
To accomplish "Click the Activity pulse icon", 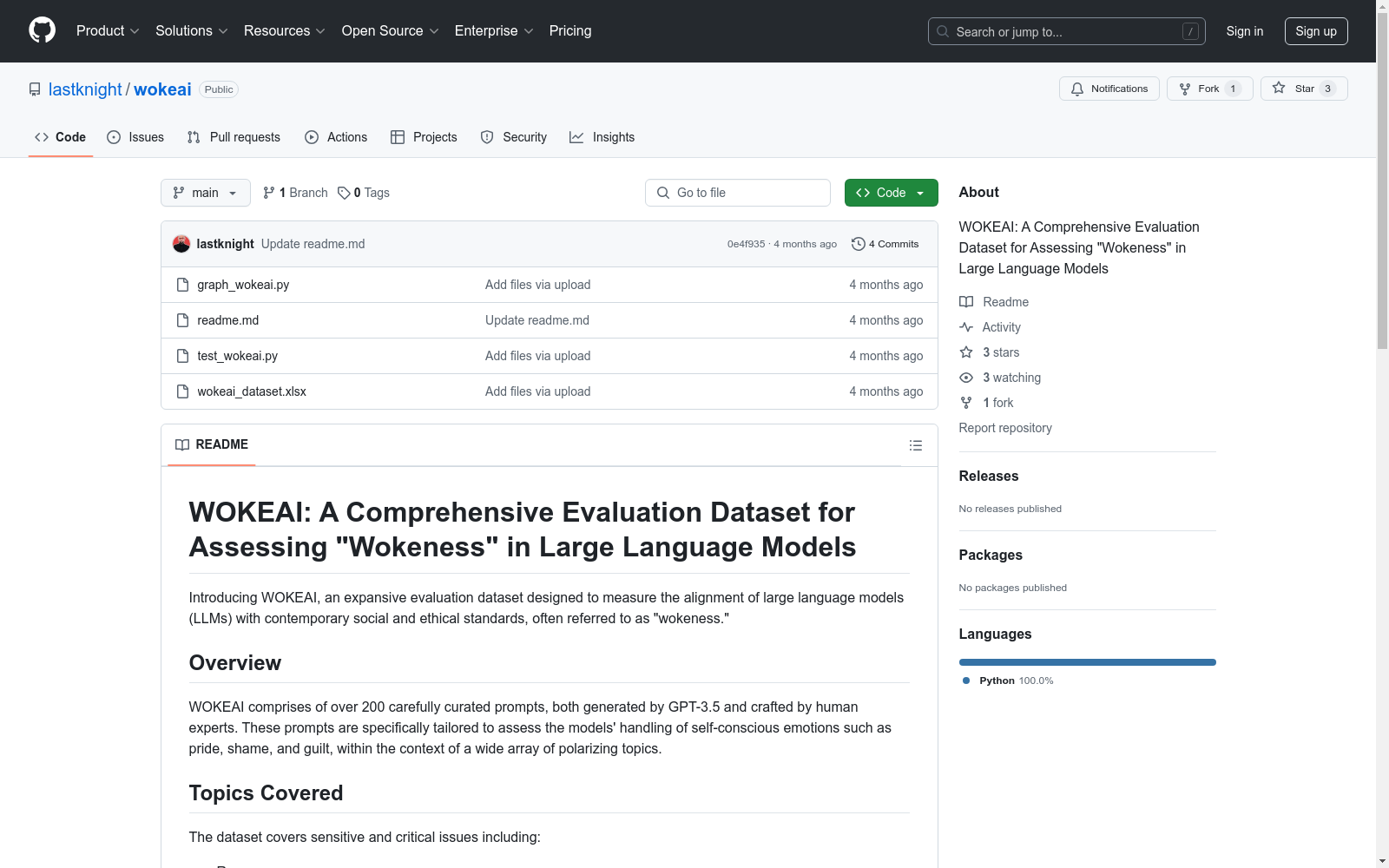I will click(966, 327).
